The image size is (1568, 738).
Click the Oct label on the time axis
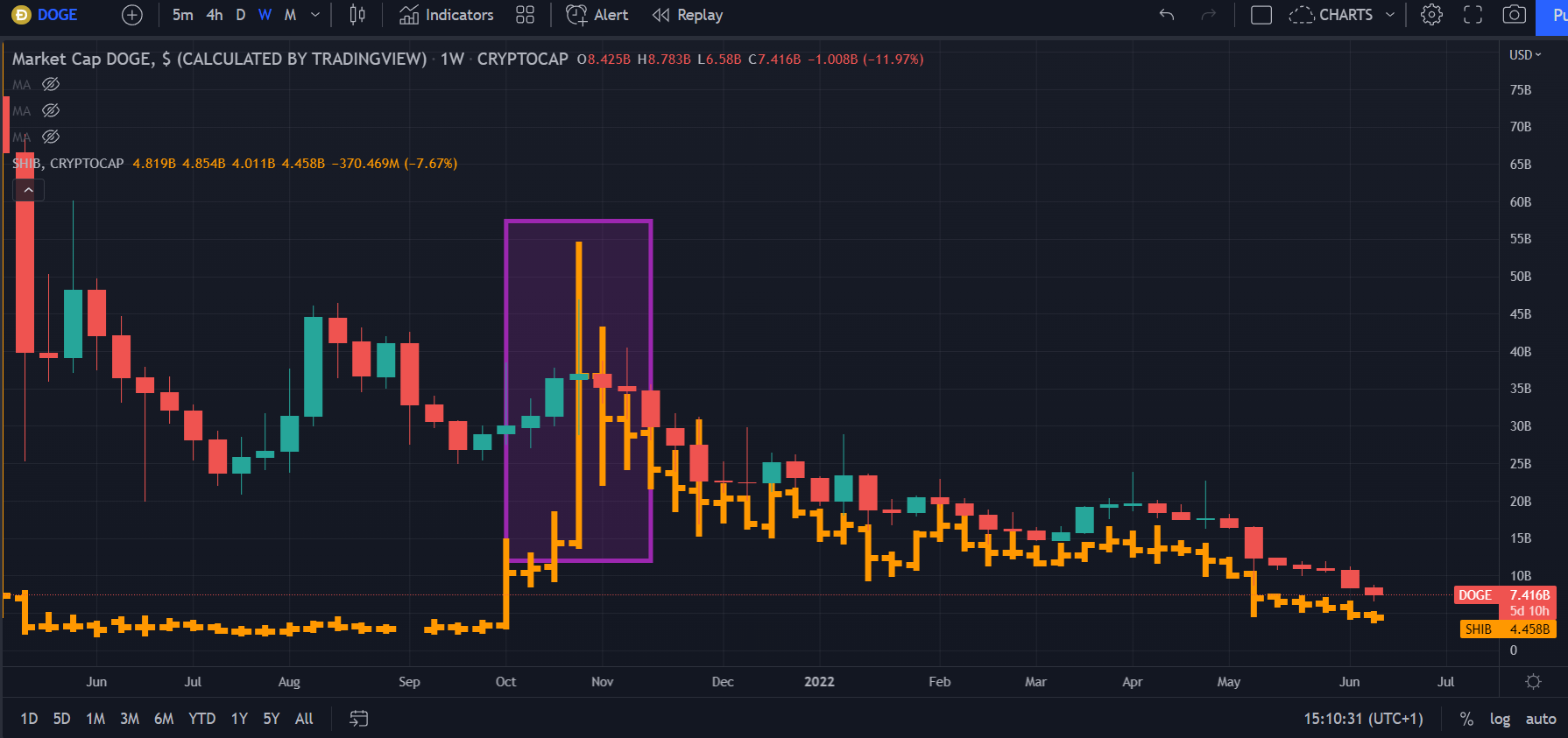(x=505, y=681)
